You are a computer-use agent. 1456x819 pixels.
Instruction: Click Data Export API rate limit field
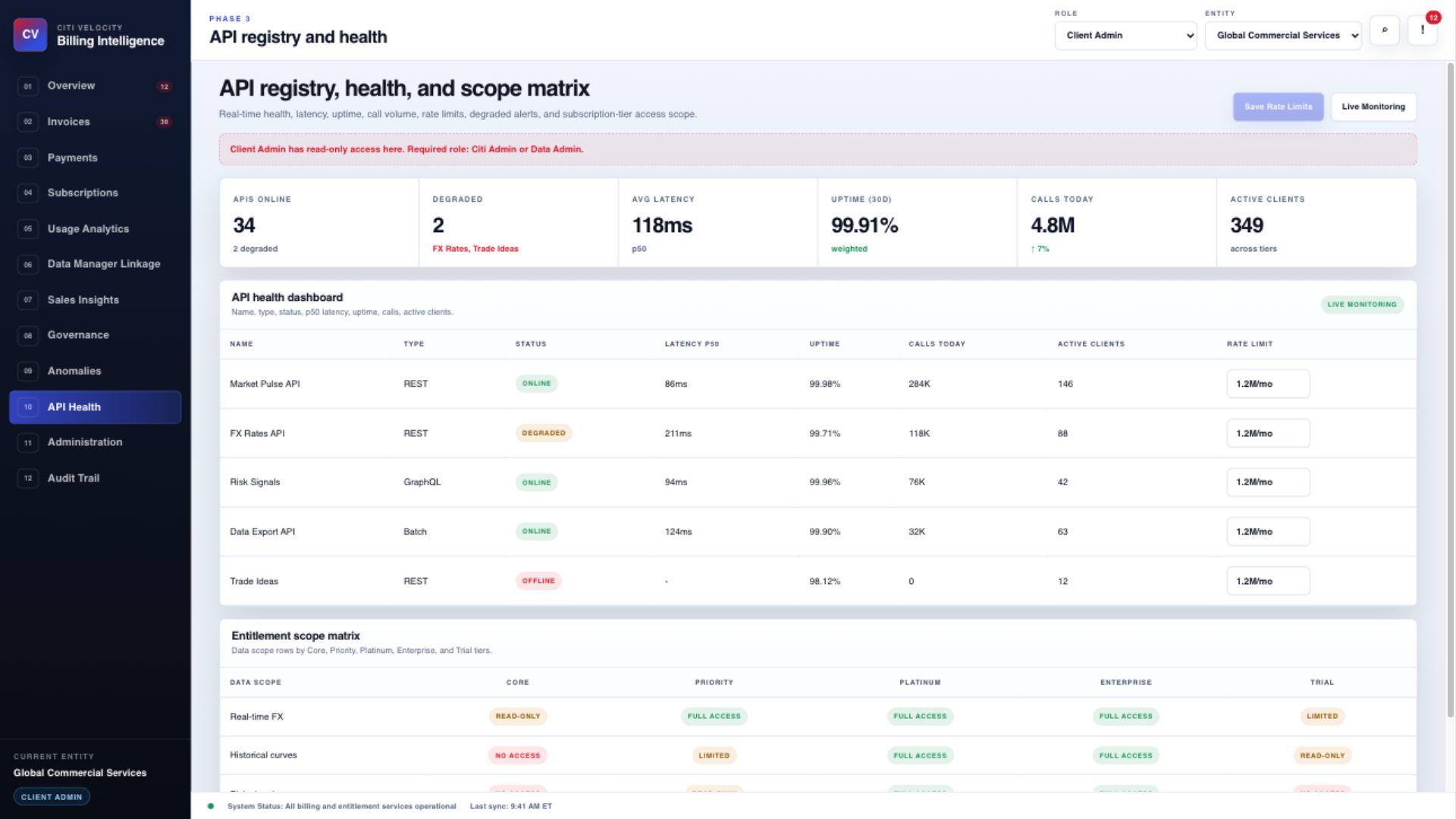tap(1268, 532)
